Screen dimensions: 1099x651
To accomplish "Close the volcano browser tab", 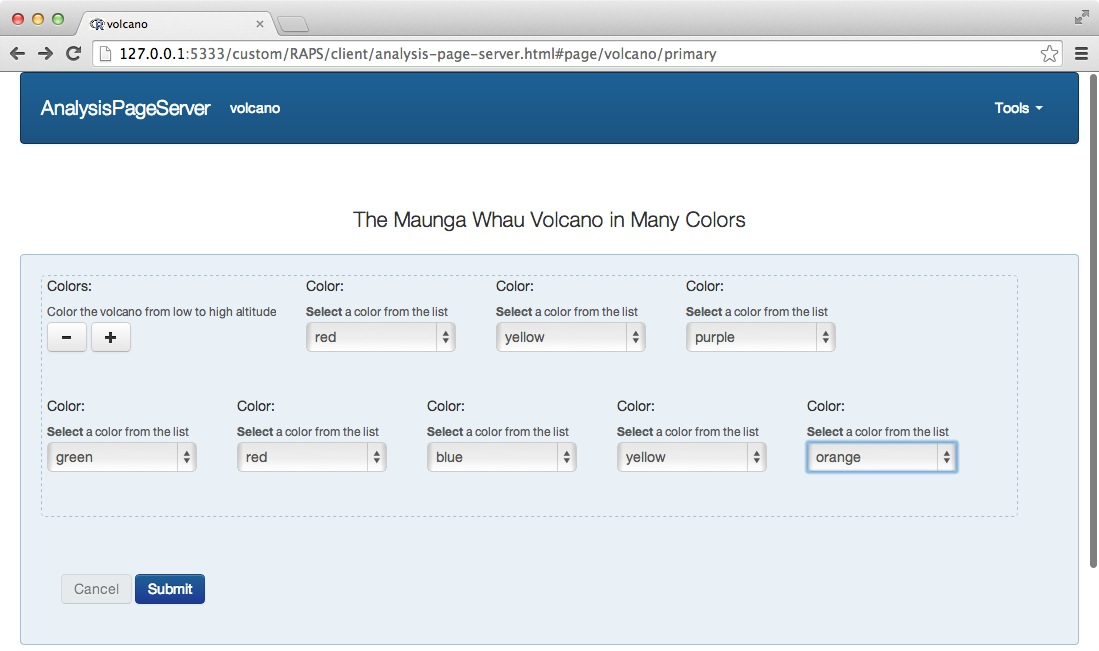I will tap(260, 24).
